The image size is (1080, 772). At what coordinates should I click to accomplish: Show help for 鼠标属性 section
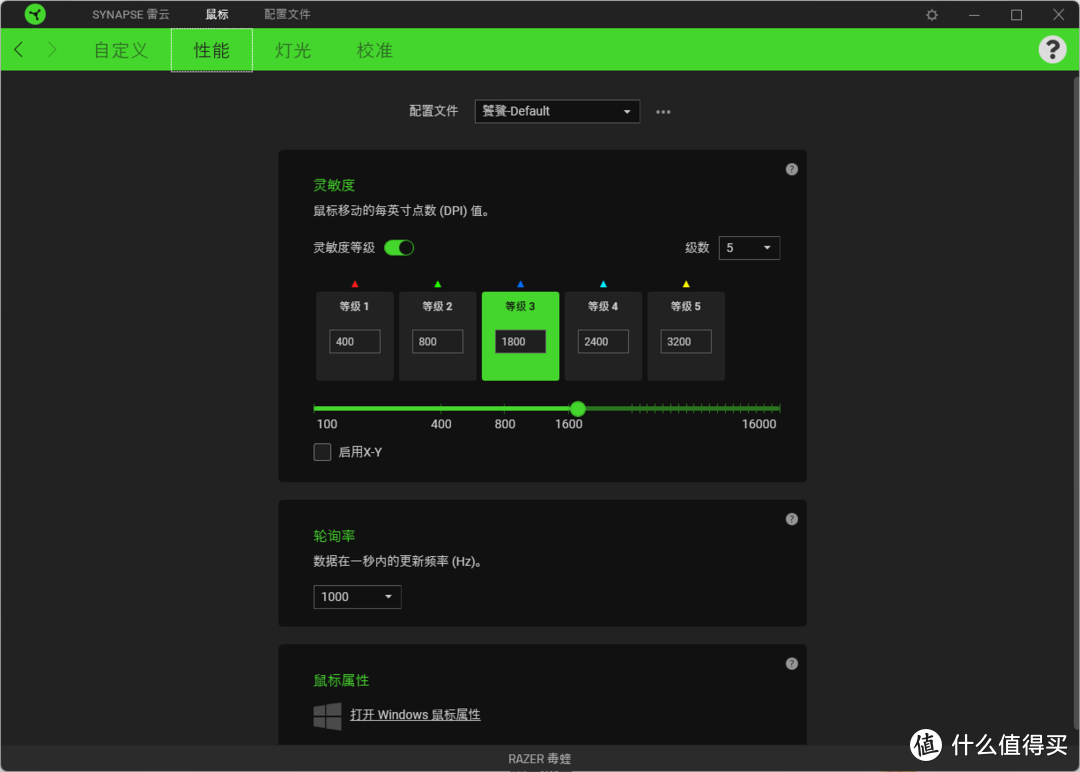pos(791,664)
